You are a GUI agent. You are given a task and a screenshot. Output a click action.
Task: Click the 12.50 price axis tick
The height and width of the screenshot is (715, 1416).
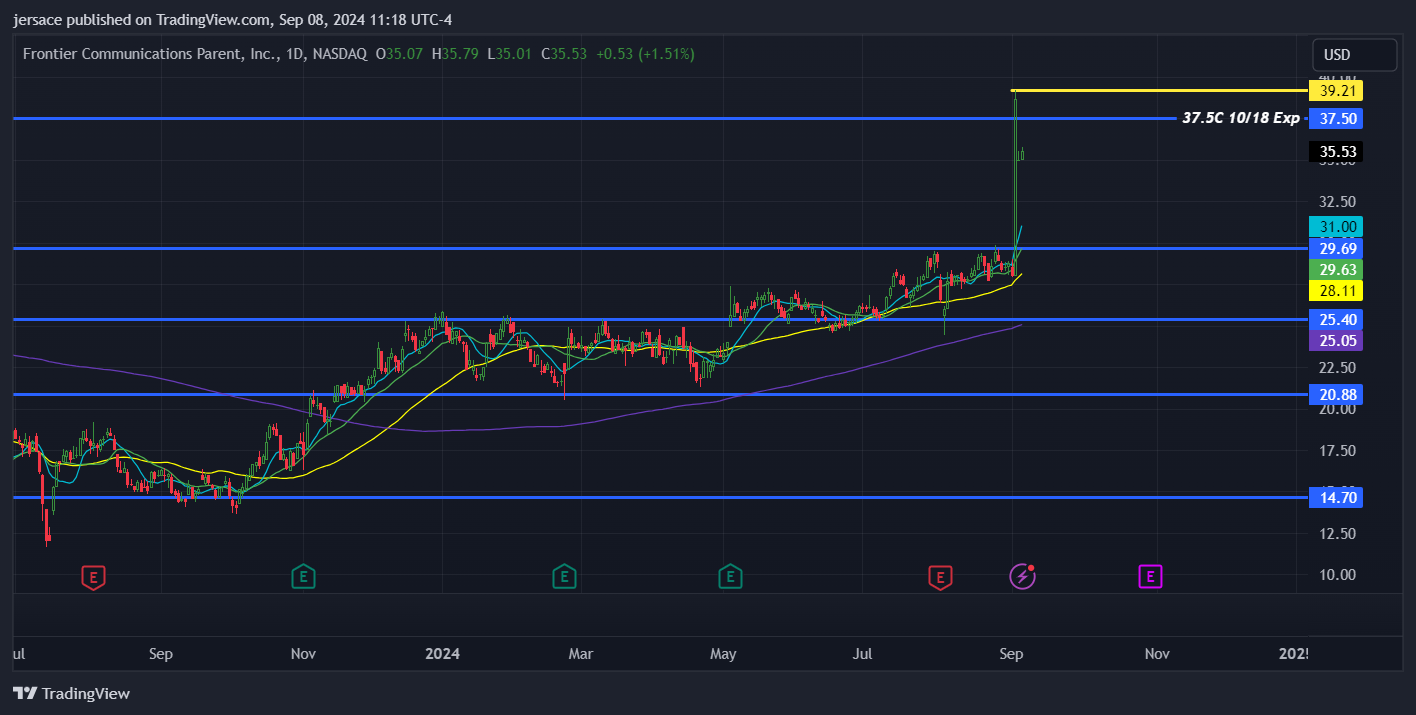(1338, 533)
